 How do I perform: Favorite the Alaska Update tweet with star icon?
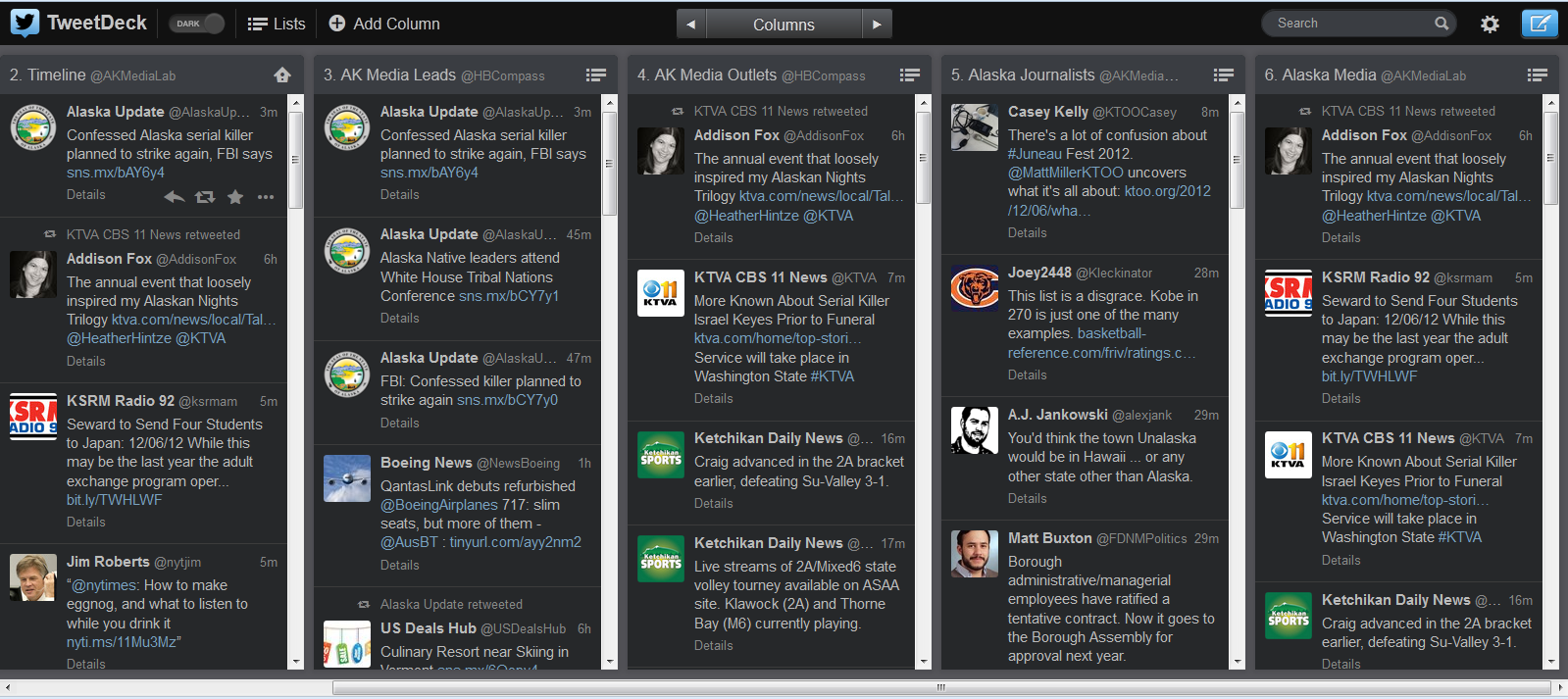coord(235,197)
